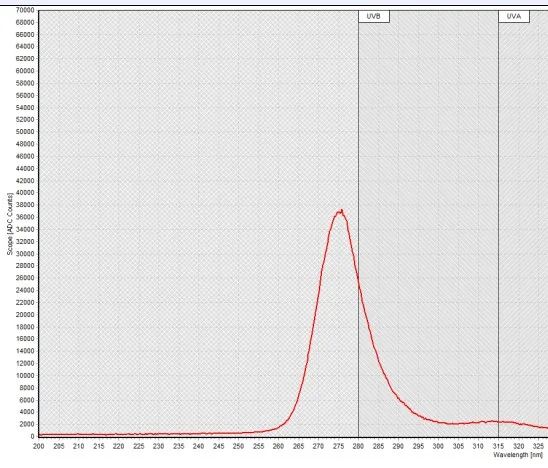The width and height of the screenshot is (548, 468).
Task: Click the 200 tick on wavelength axis
Action: click(38, 446)
